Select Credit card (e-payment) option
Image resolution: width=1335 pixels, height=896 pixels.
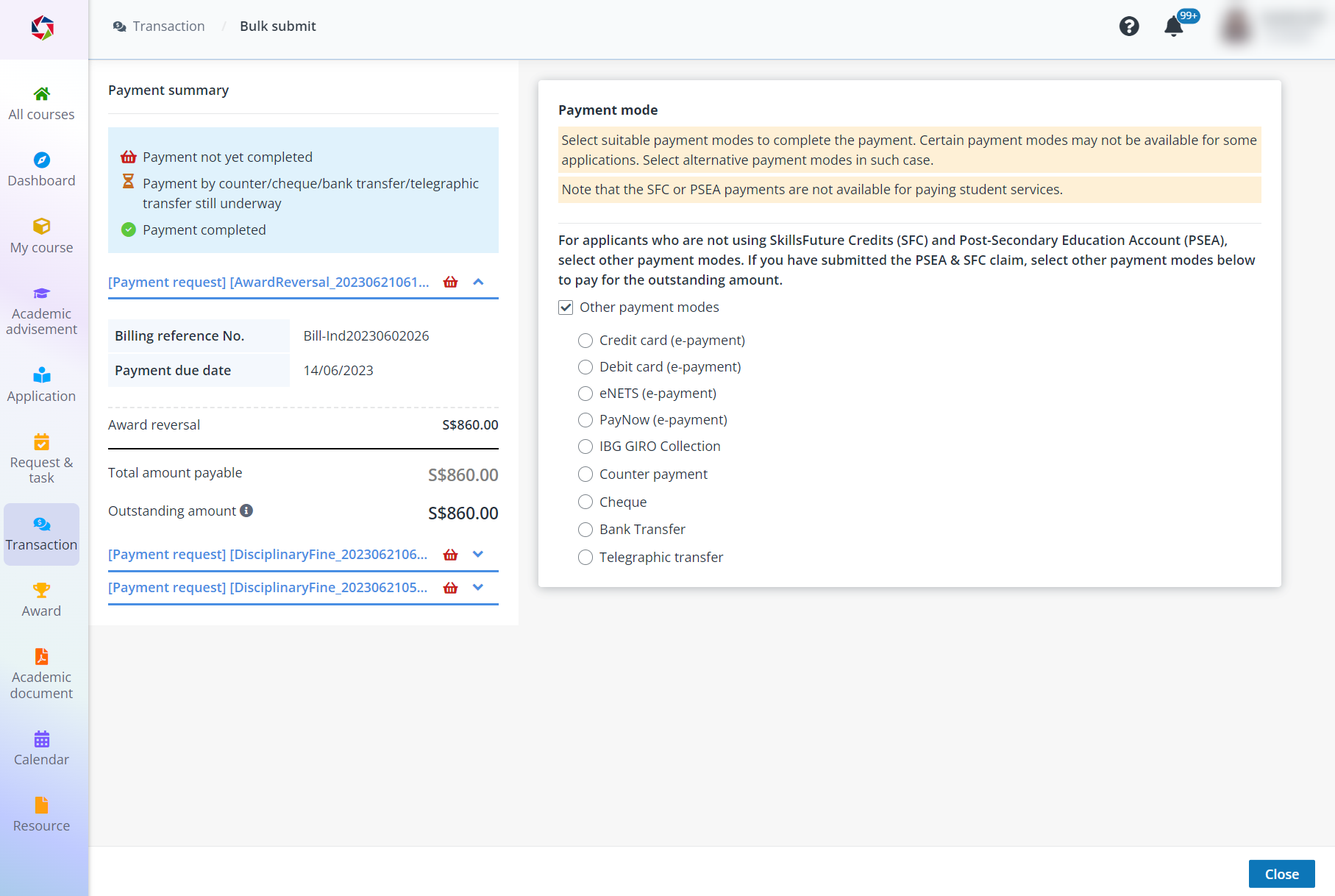[x=585, y=341]
